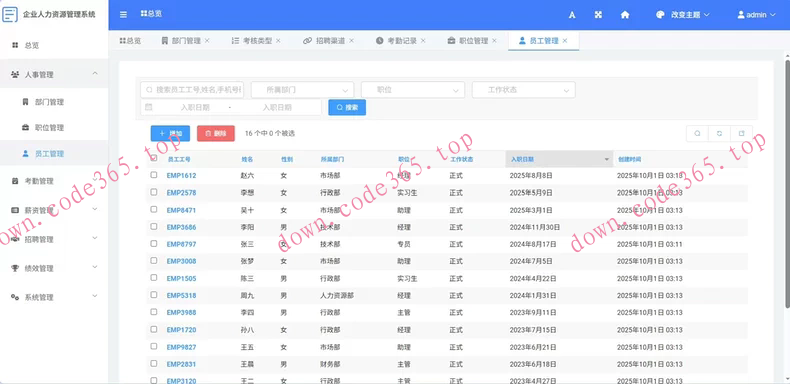Open employee link EMP9827

click(x=181, y=347)
